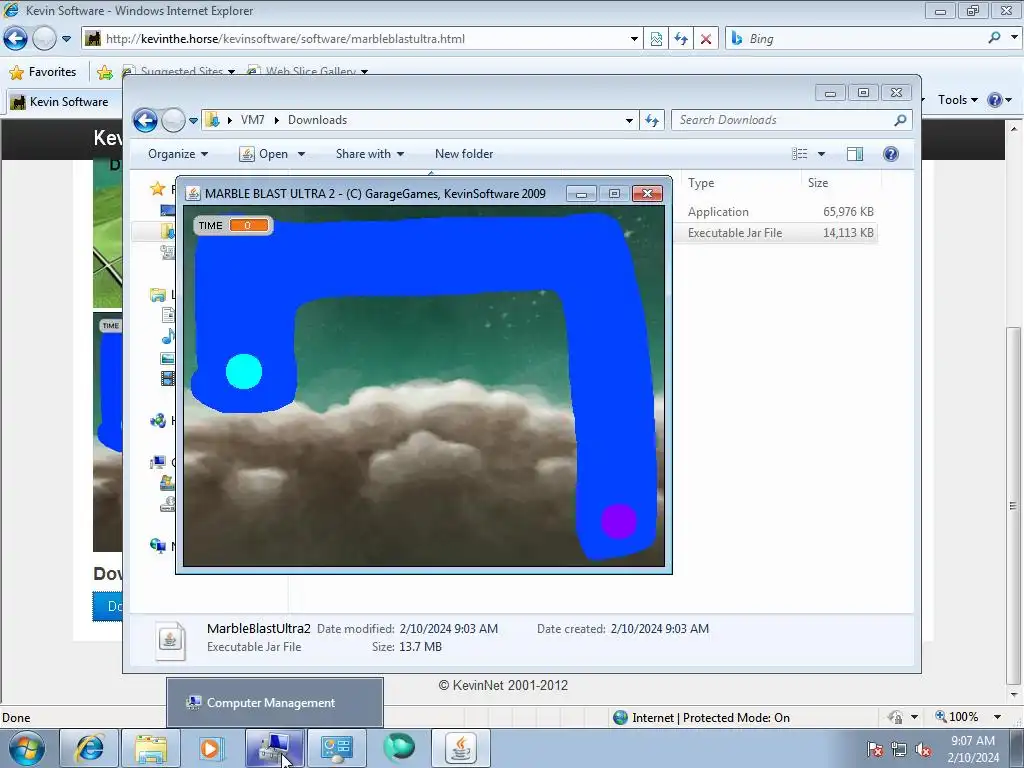
Task: Open the Organize dropdown in Explorer
Action: pos(178,154)
